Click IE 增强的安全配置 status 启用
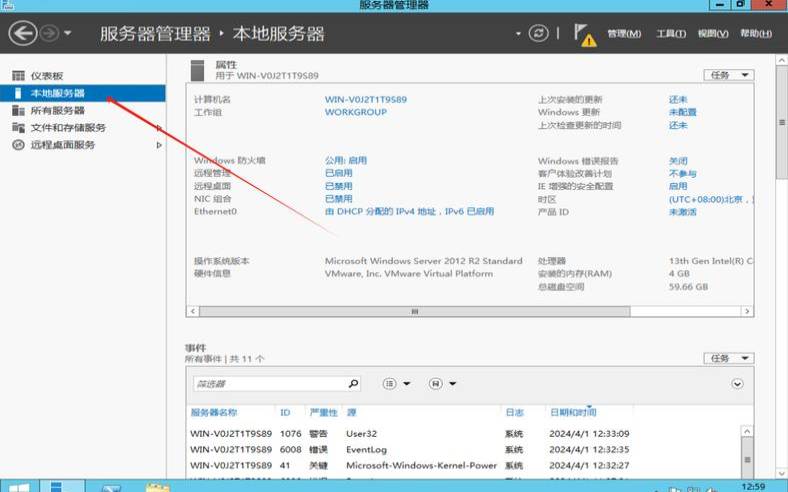This screenshot has height=492, width=788. [x=678, y=186]
